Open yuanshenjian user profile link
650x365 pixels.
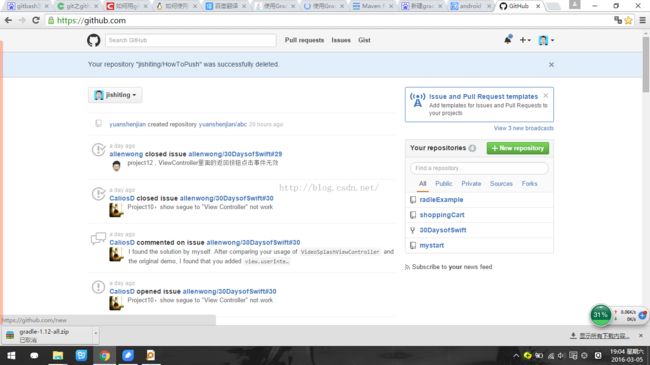point(127,124)
